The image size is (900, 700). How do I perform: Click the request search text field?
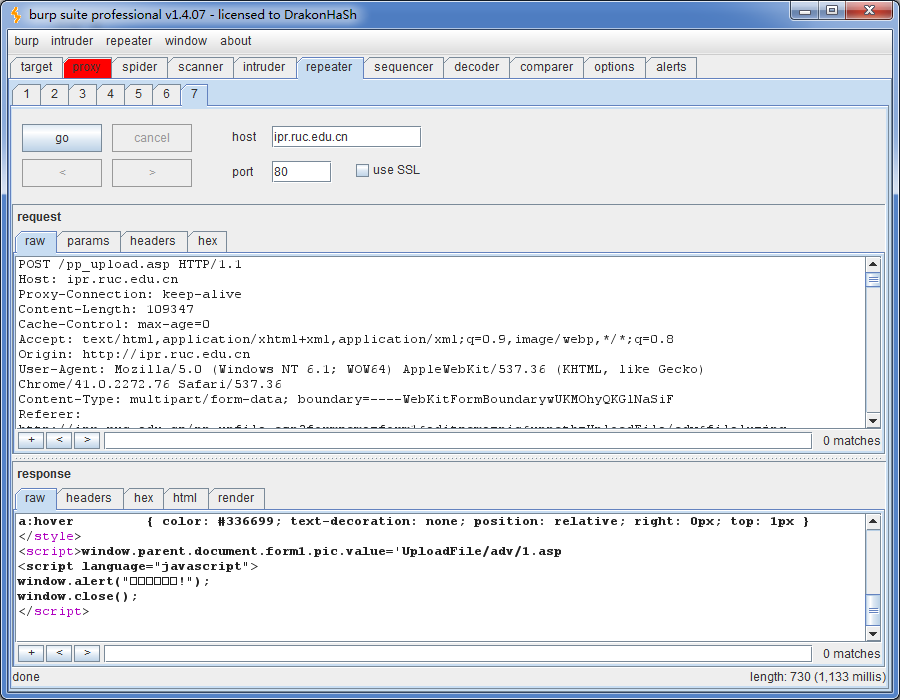(458, 441)
